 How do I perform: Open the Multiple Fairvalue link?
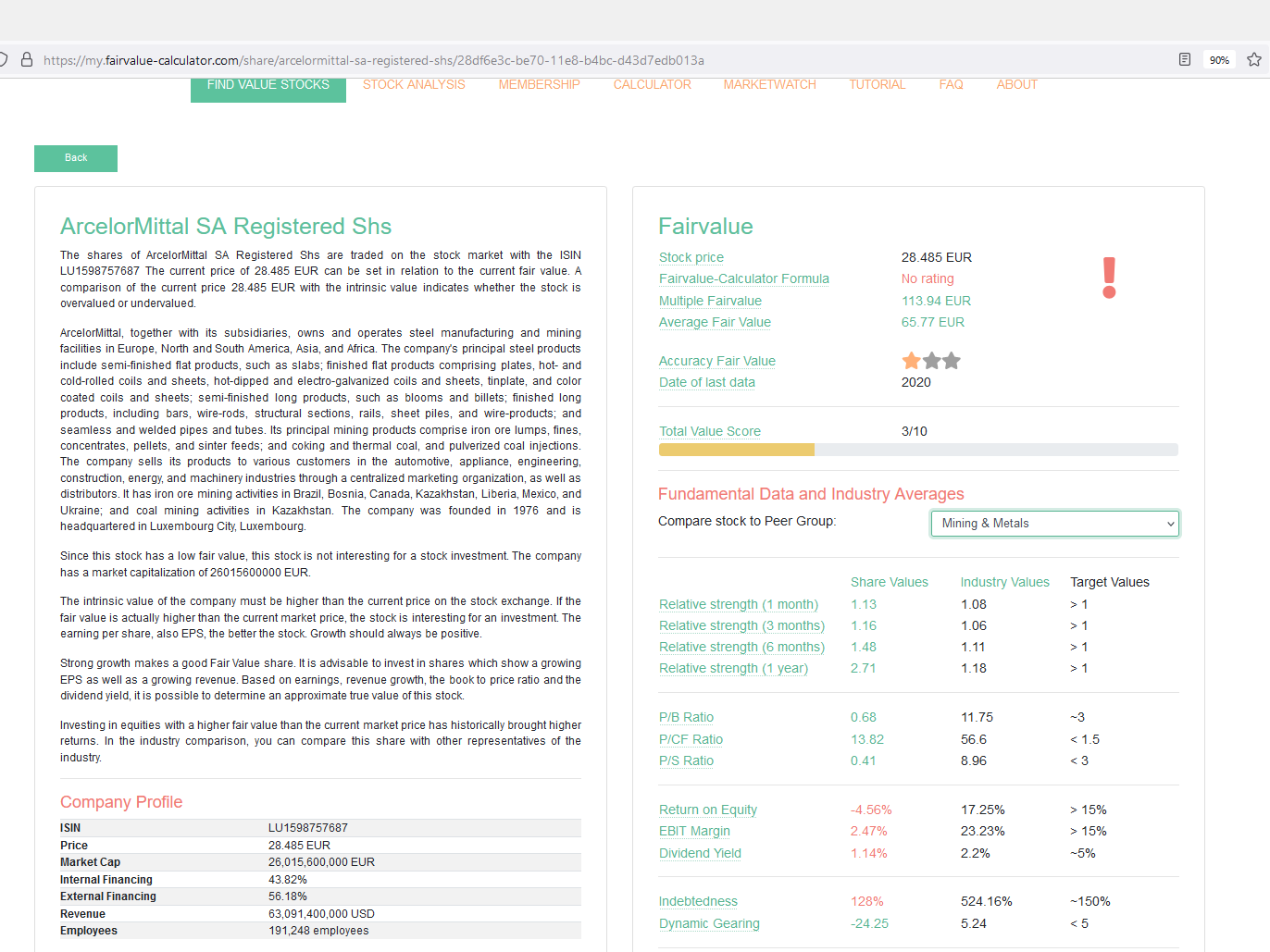[x=710, y=301]
